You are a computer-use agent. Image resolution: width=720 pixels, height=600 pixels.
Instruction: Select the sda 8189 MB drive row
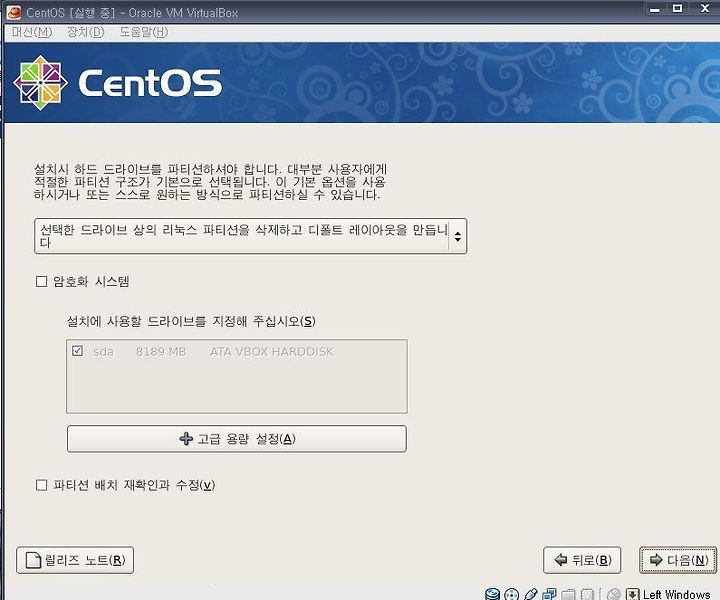(236, 352)
